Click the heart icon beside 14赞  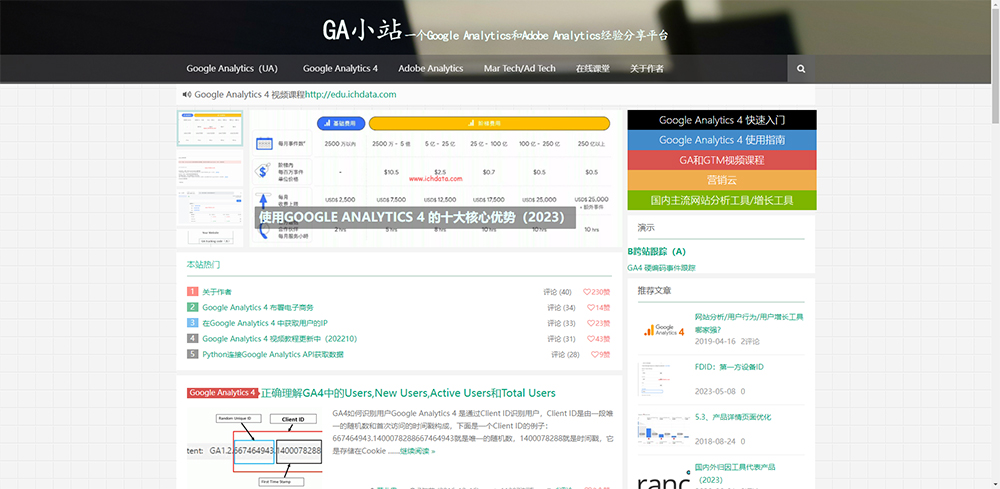591,308
